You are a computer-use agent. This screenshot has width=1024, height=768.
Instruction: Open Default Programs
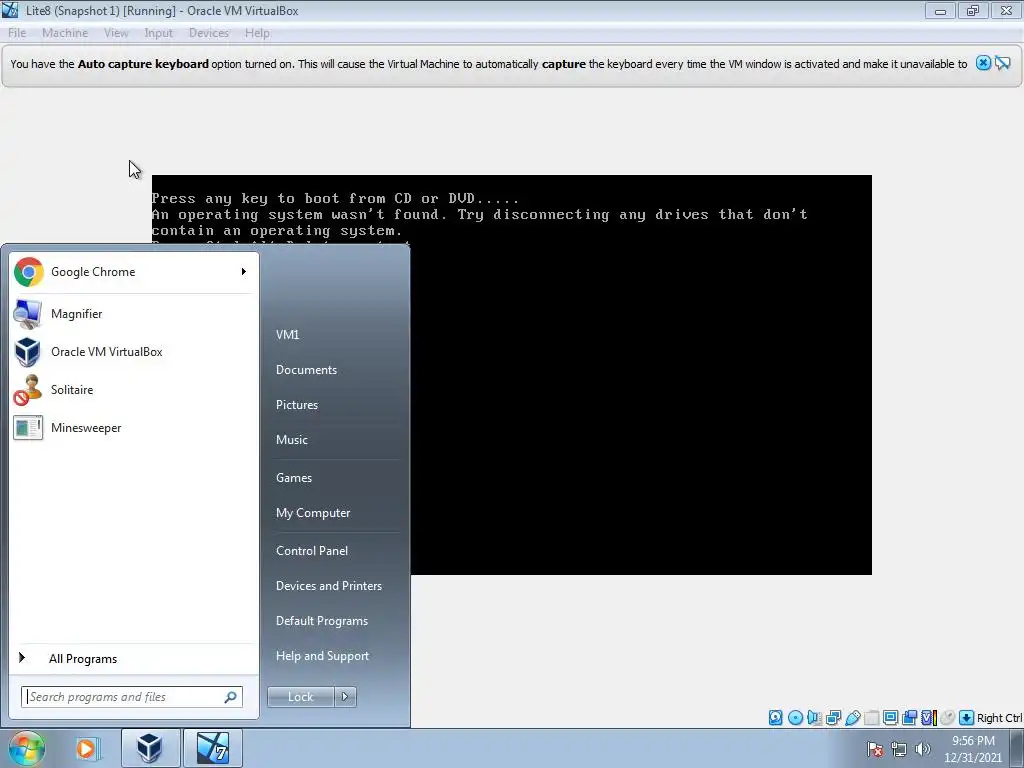[321, 621]
